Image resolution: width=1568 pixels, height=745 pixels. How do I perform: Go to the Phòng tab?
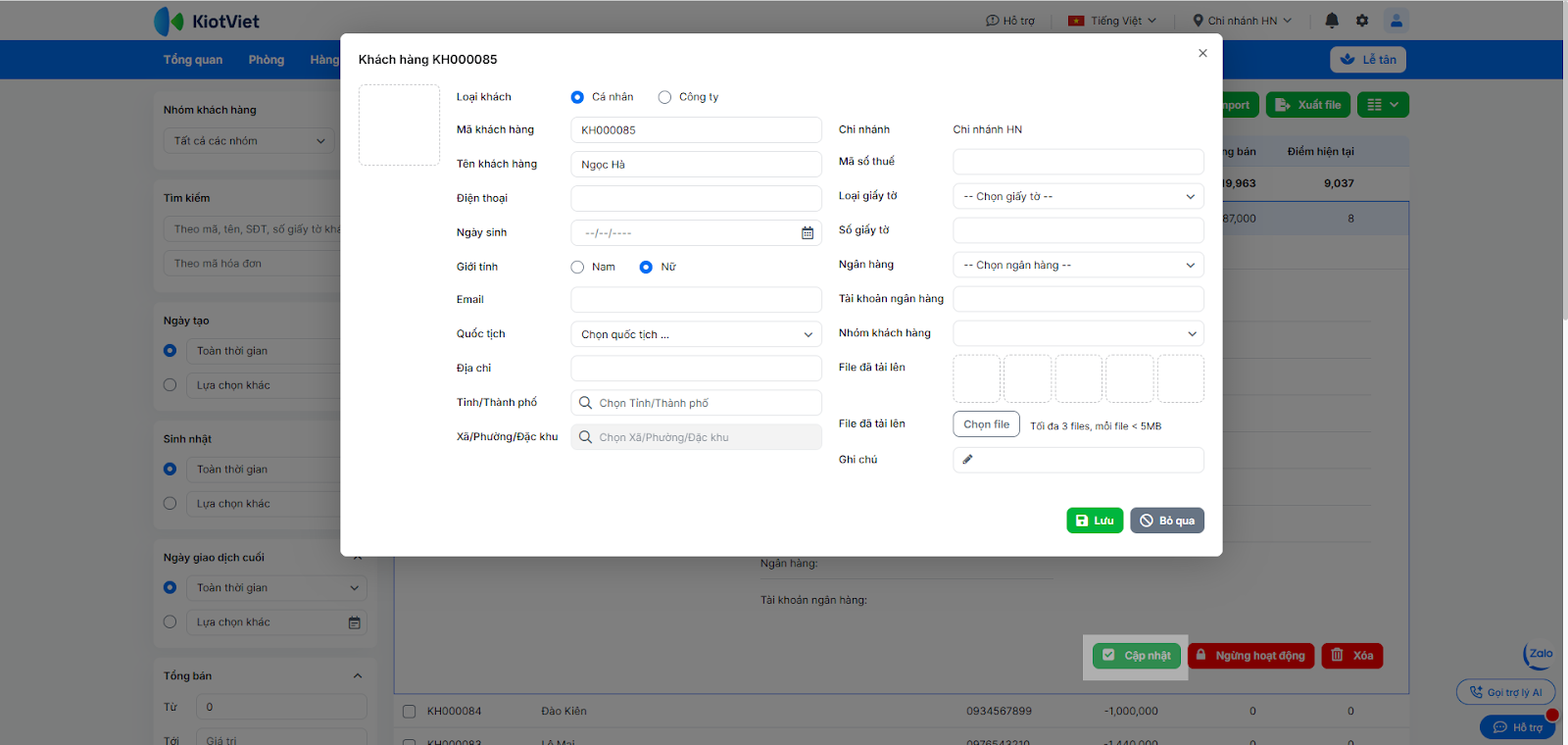pyautogui.click(x=267, y=60)
